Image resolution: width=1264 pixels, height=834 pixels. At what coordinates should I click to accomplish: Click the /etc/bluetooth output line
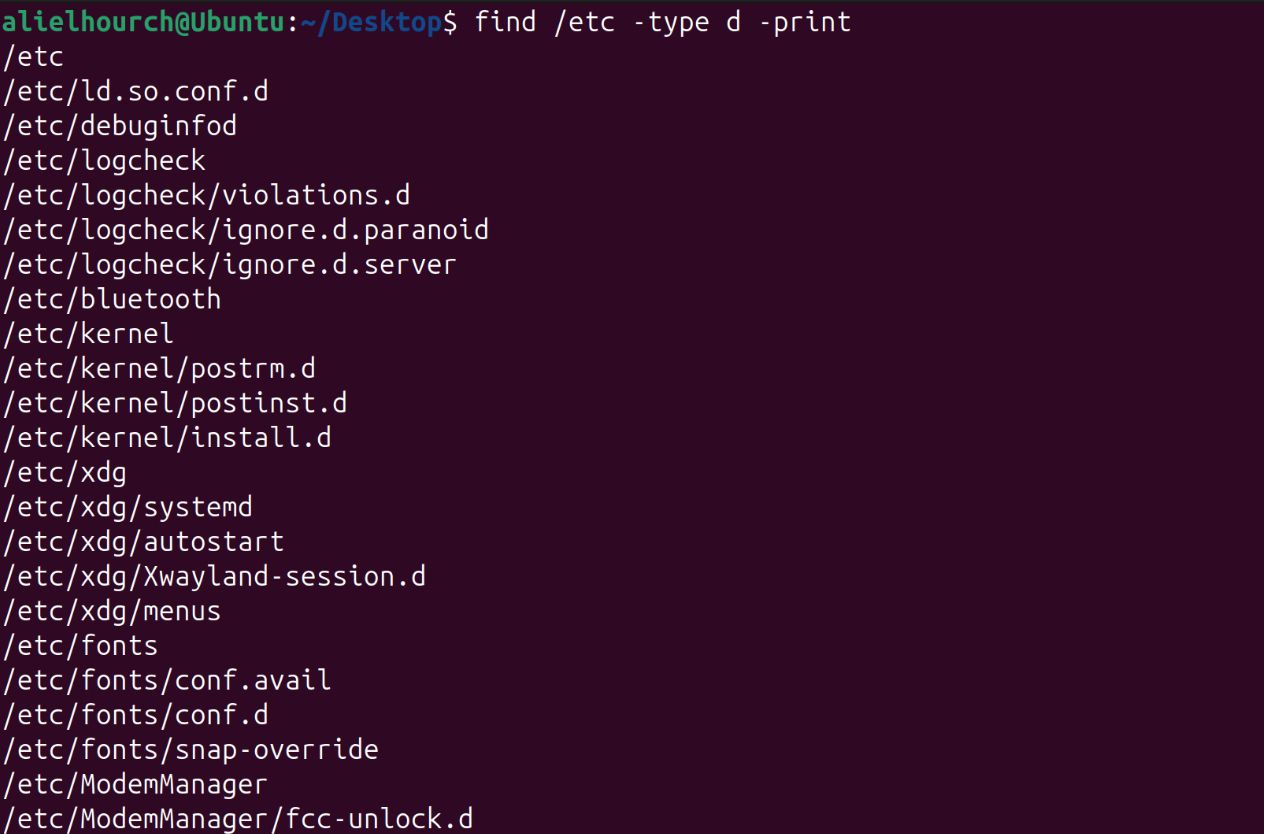[112, 299]
